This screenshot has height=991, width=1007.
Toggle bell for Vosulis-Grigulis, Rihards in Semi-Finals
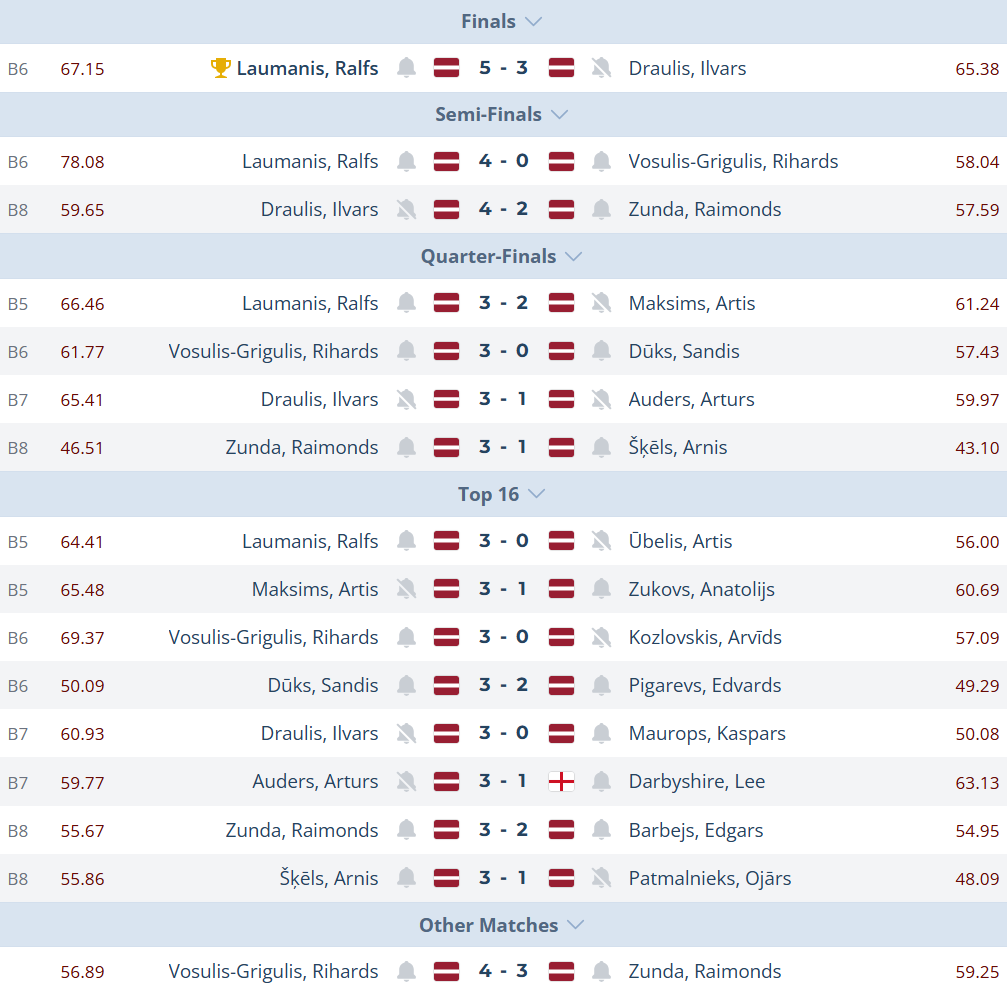(x=601, y=161)
